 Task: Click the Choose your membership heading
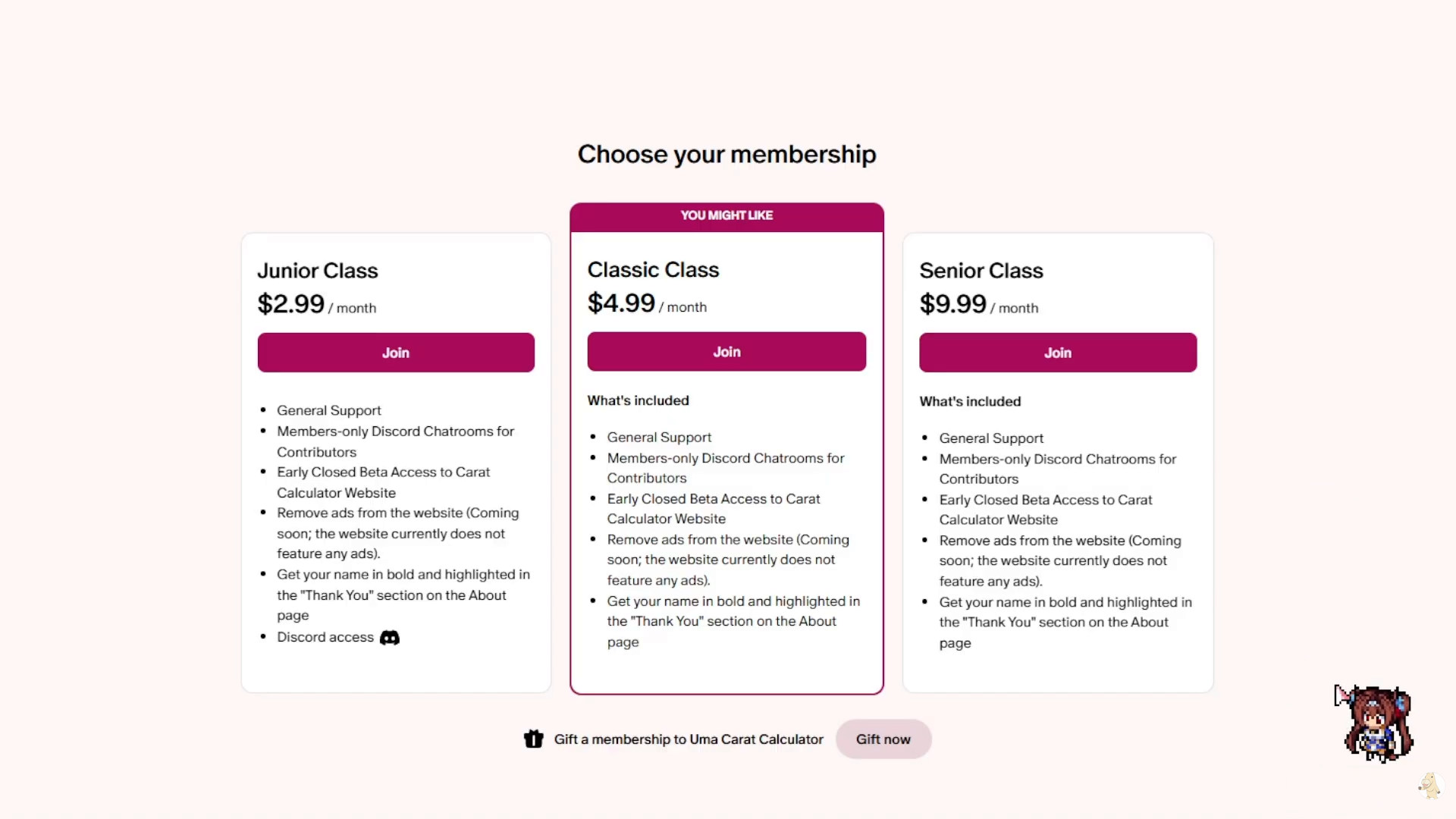pyautogui.click(x=726, y=155)
